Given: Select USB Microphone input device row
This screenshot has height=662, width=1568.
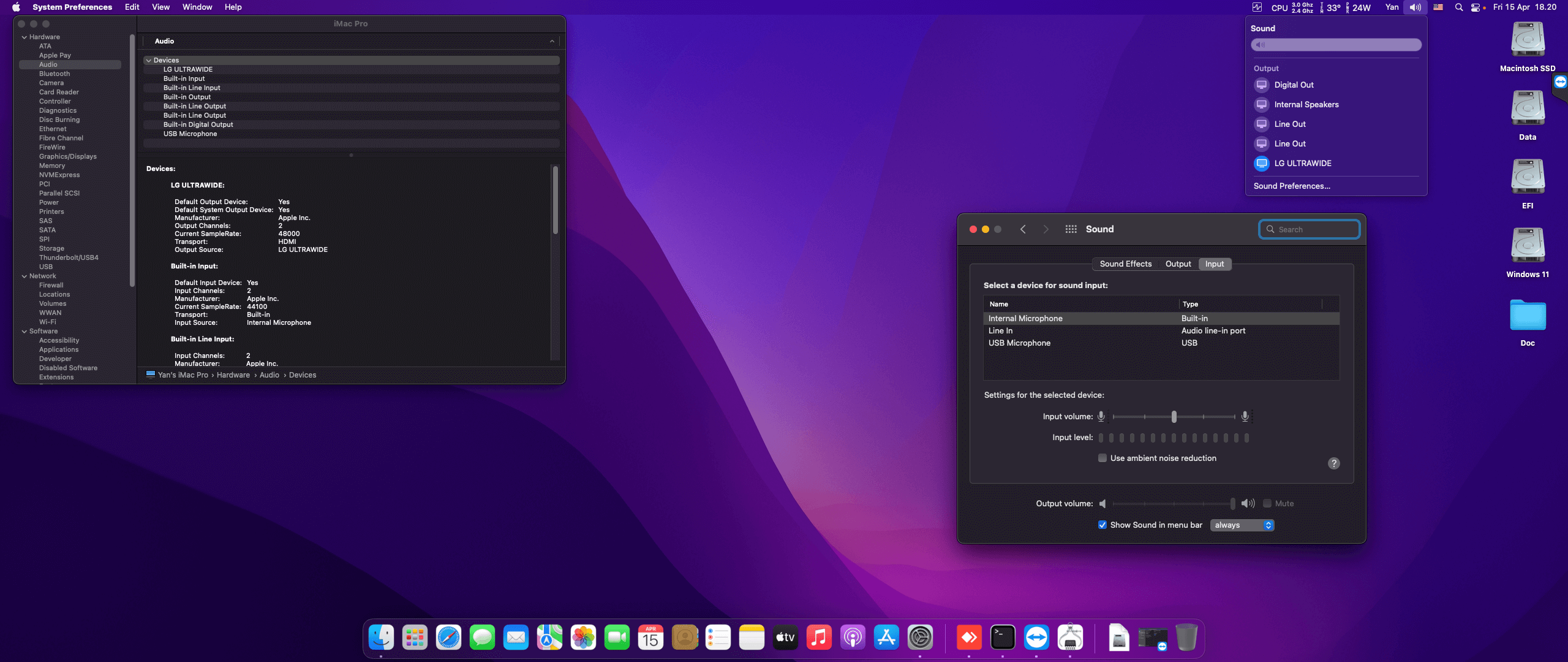Looking at the screenshot, I should point(1161,343).
